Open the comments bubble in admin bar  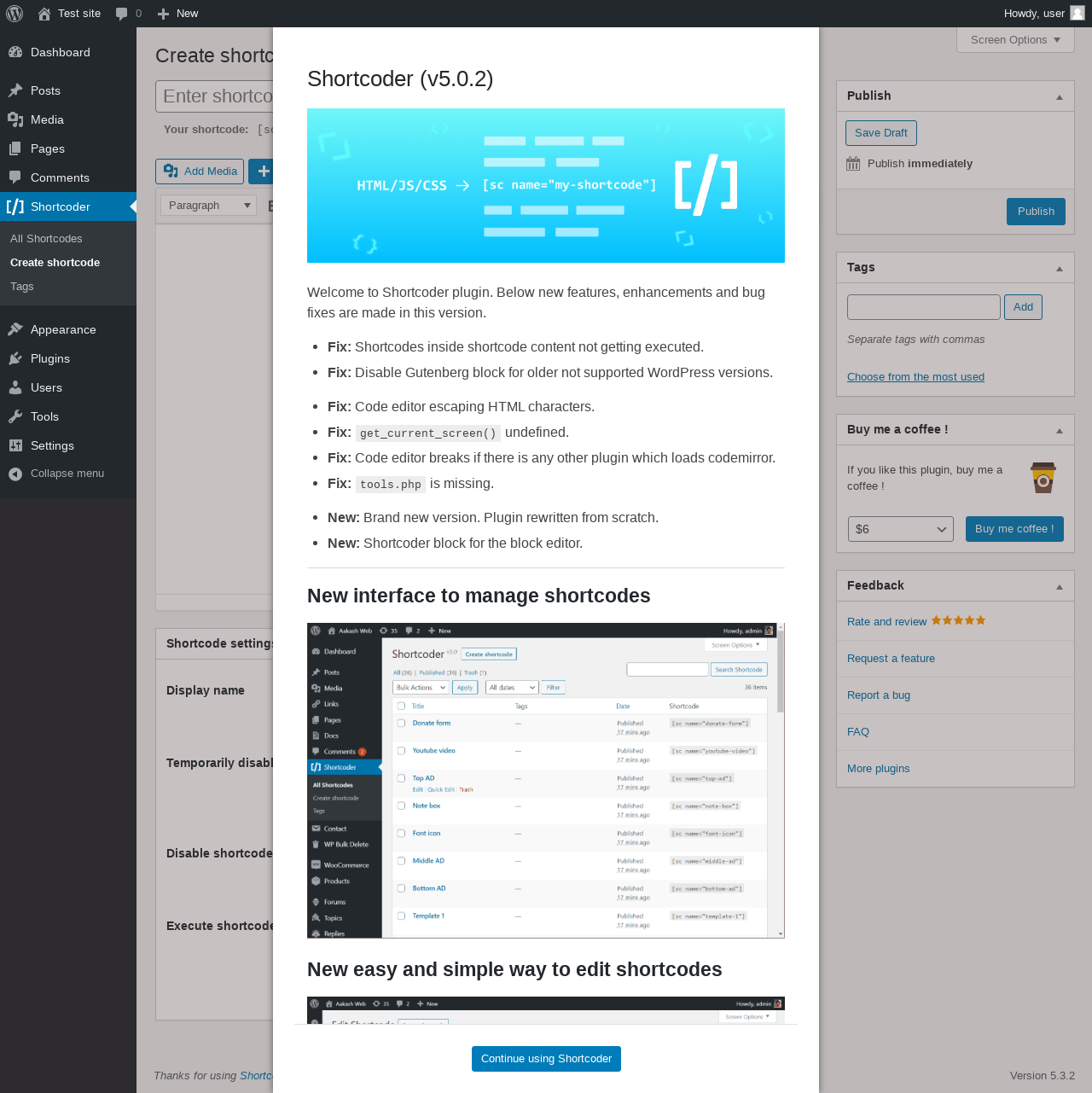122,14
